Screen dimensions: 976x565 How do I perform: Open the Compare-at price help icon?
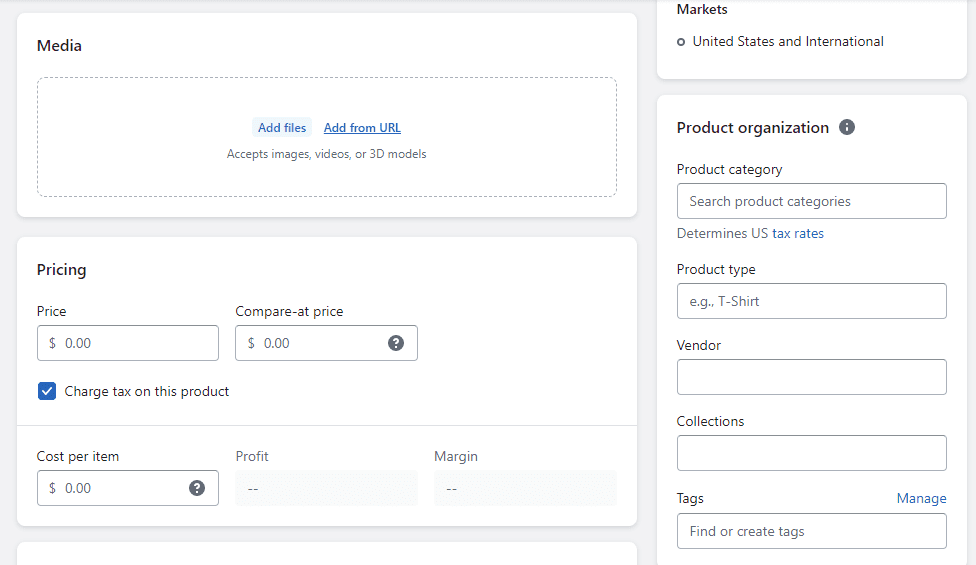pyautogui.click(x=396, y=343)
